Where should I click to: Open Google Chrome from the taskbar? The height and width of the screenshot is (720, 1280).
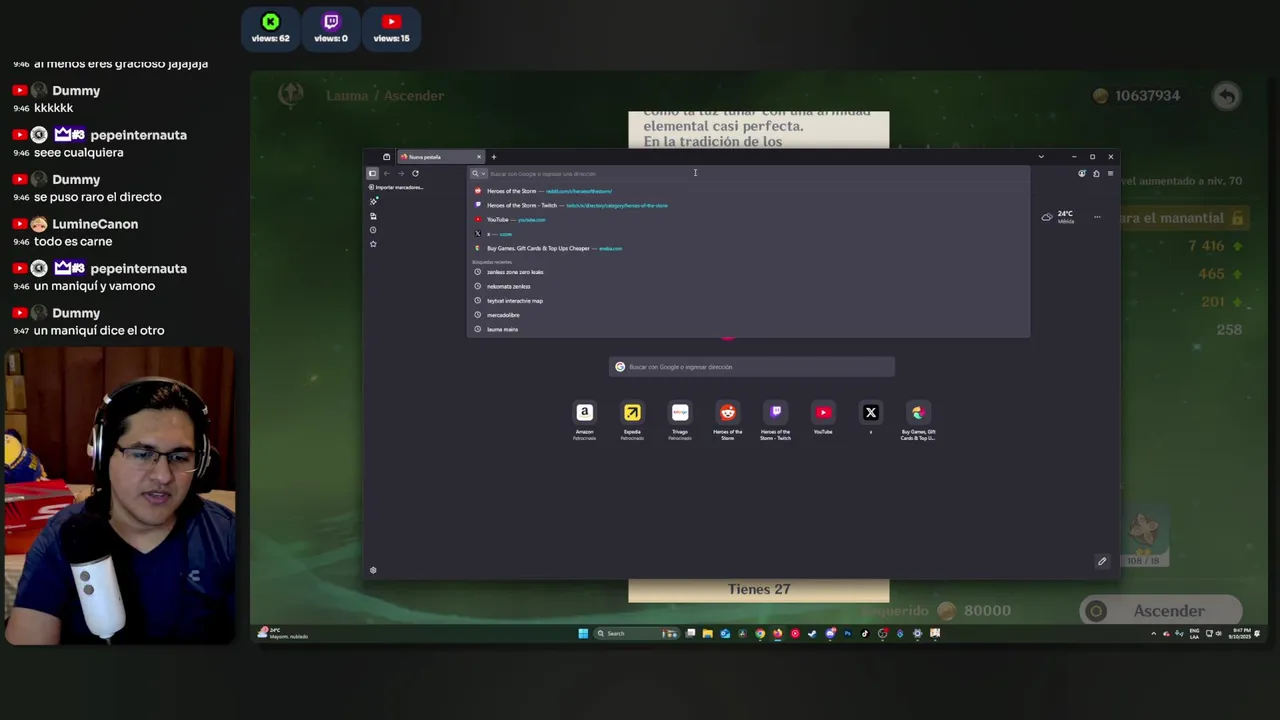click(x=760, y=633)
